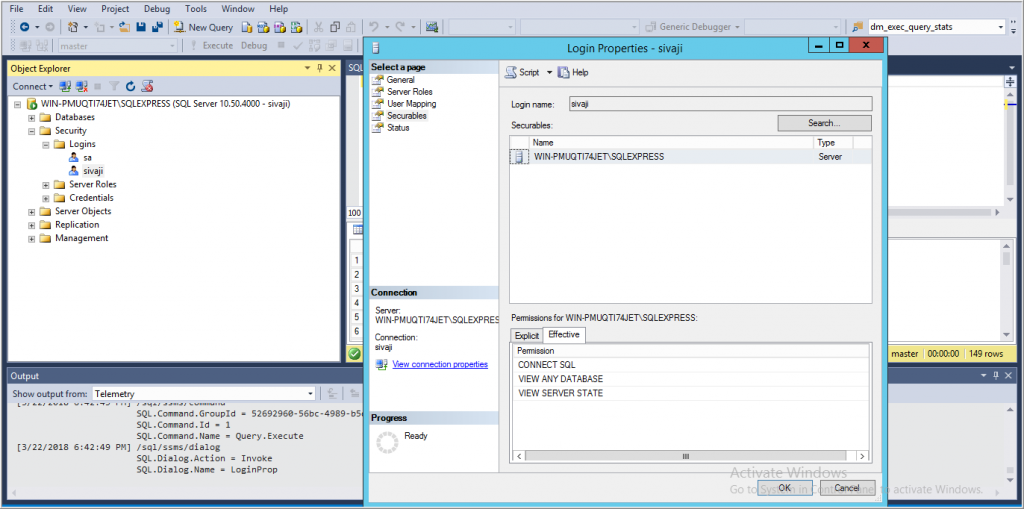Screen dimensions: 1024x509
Task: Select the General page in Login Properties
Action: (x=400, y=80)
